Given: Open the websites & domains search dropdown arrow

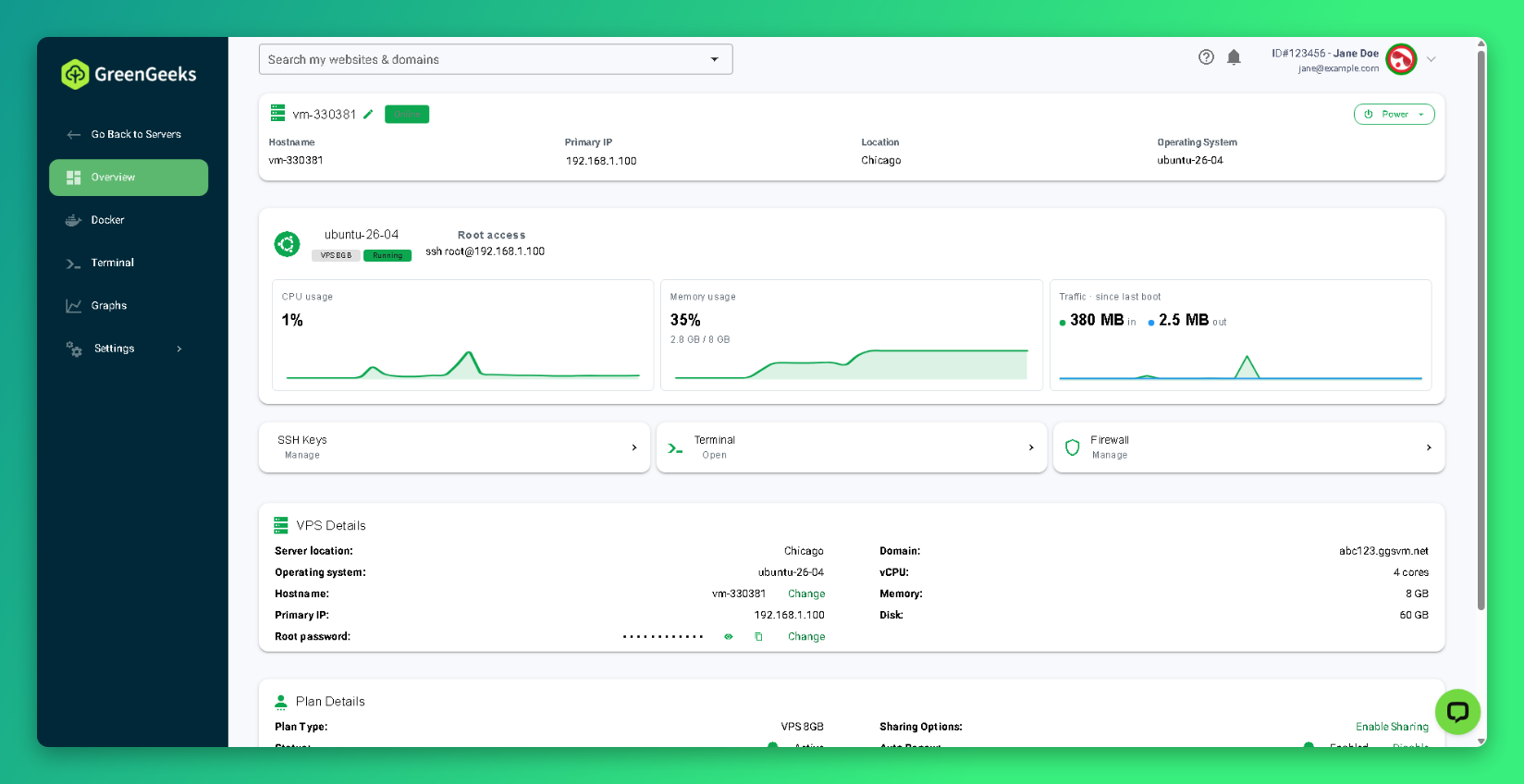Looking at the screenshot, I should click(715, 59).
